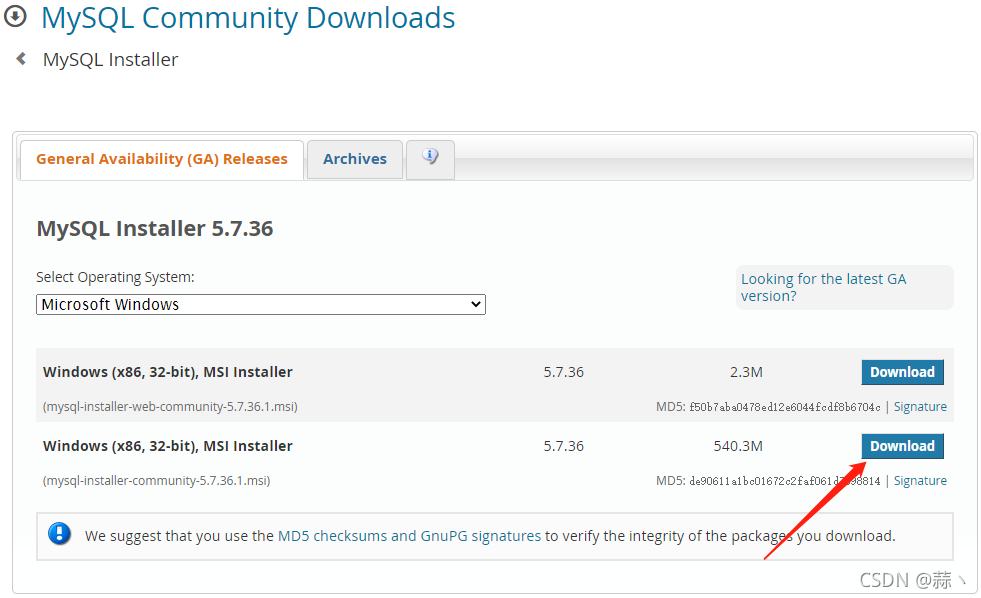Click the 540.3M file size value
The image size is (981, 598).
tap(738, 446)
